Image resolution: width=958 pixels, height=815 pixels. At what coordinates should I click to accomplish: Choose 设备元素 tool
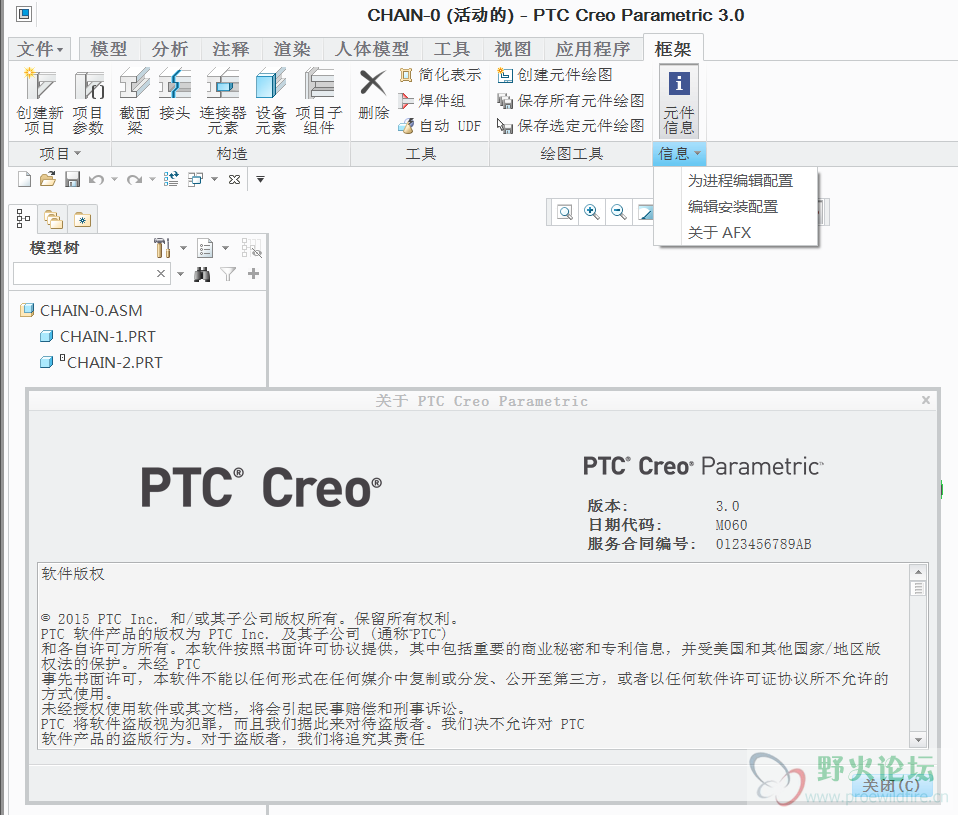point(270,101)
